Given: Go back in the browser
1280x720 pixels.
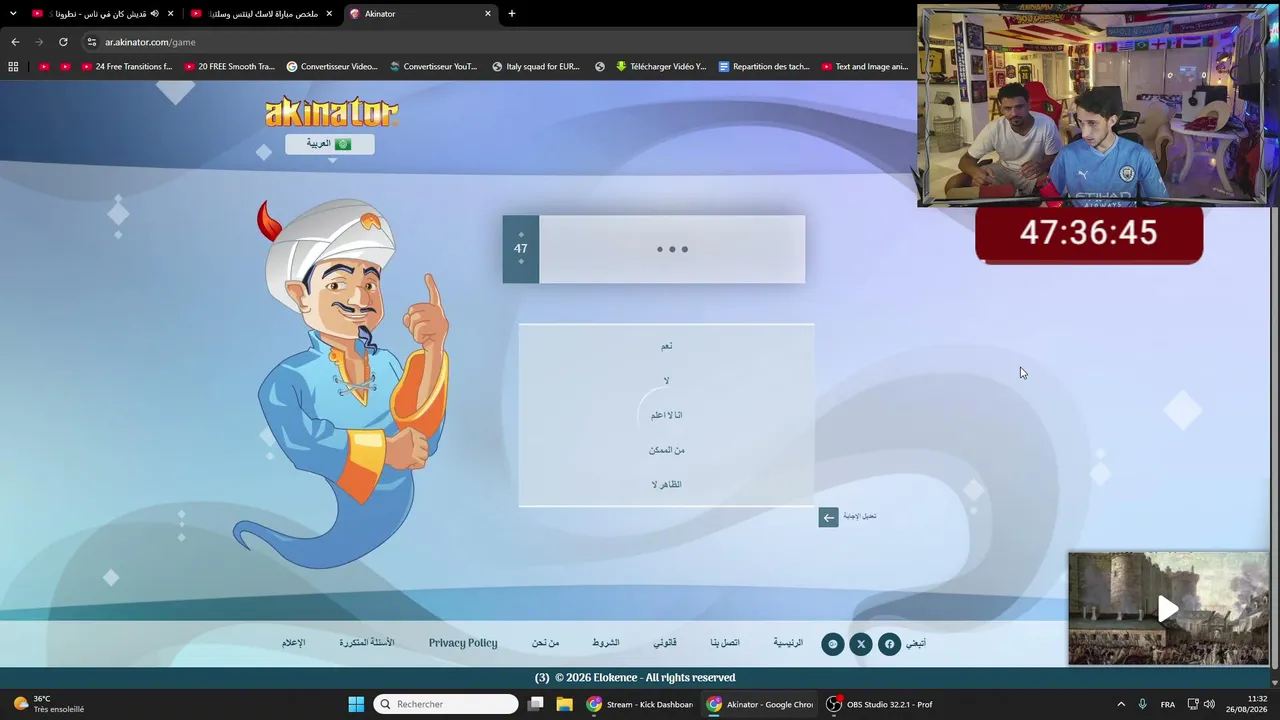Looking at the screenshot, I should pos(15,42).
